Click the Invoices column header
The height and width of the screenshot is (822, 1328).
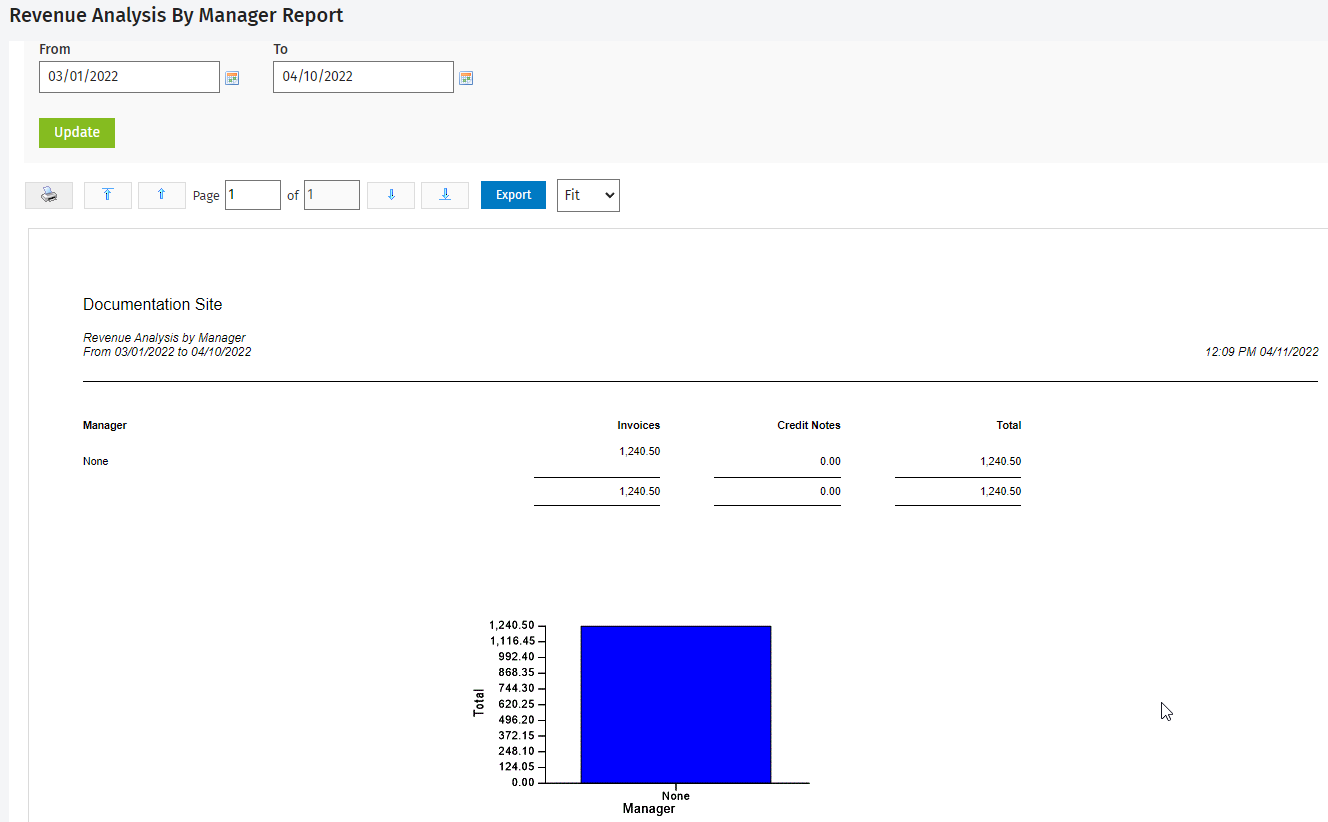639,425
